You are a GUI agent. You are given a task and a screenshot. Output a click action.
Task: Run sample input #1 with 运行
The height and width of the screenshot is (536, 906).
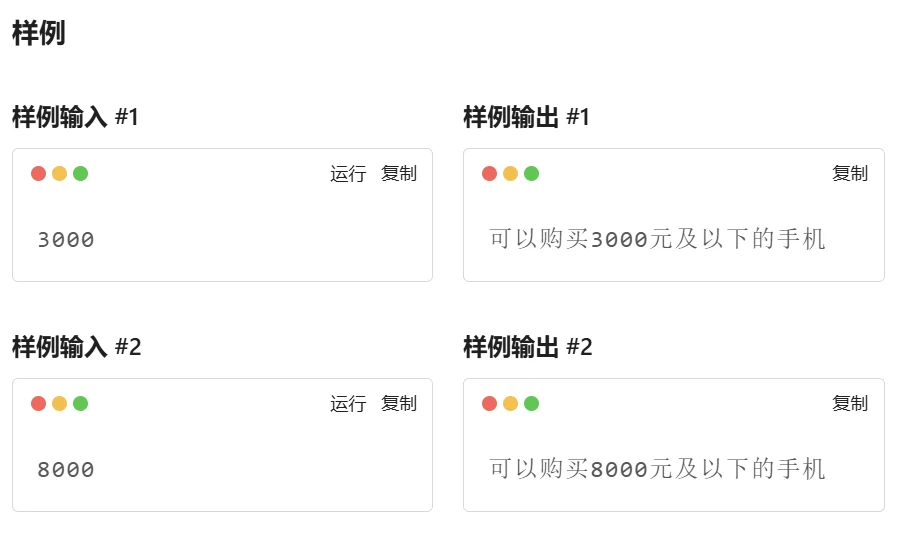click(348, 173)
